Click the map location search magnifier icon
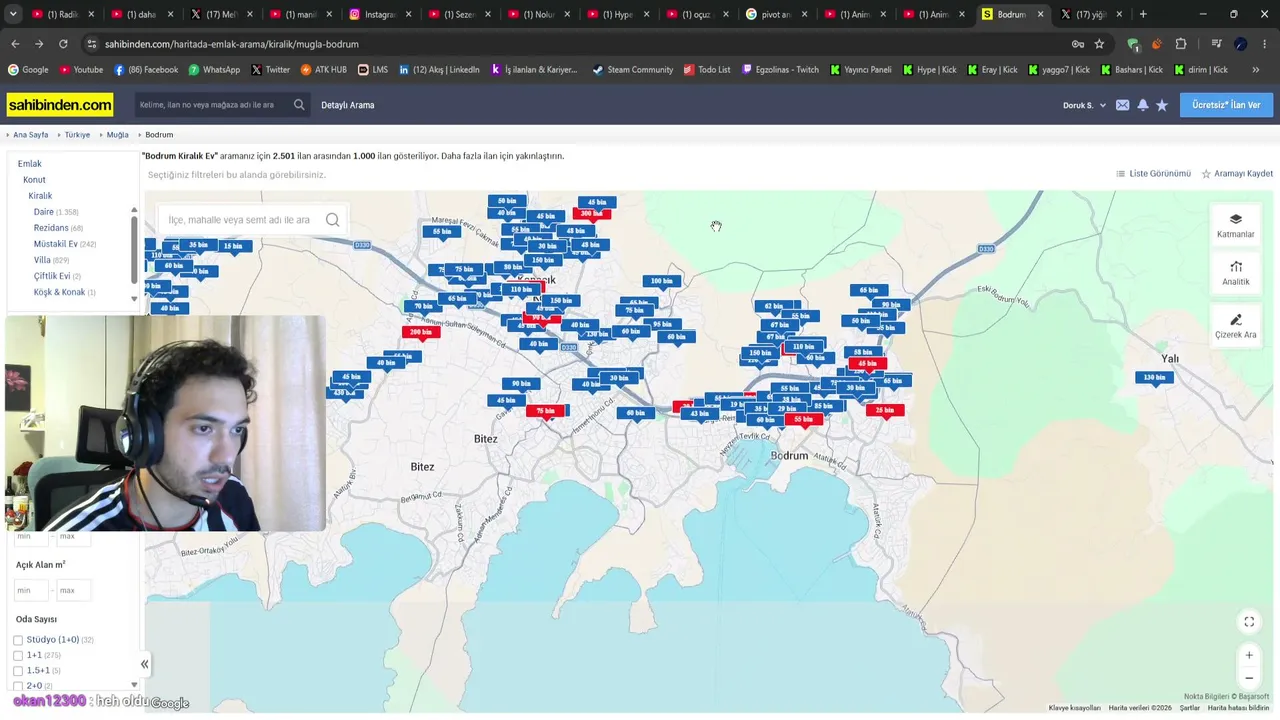This screenshot has height=720, width=1280. click(x=332, y=220)
